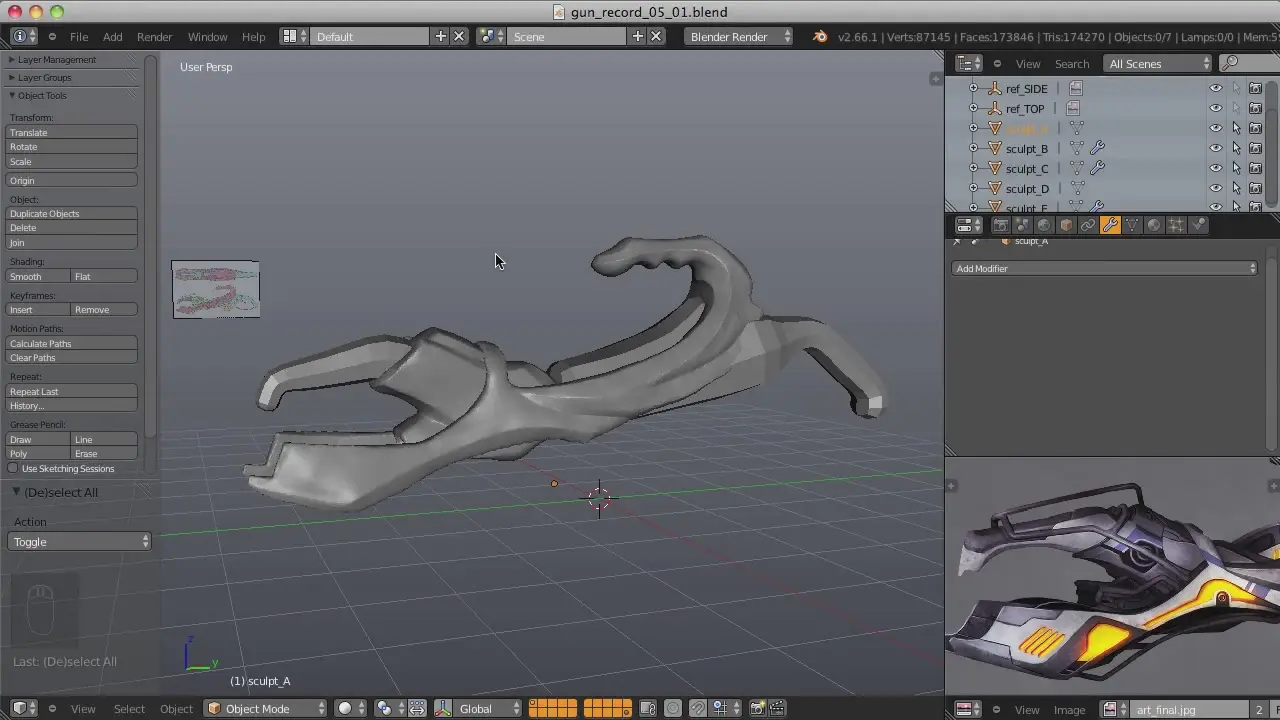The width and height of the screenshot is (1280, 720).
Task: Expand the ref_SIDE tree node
Action: [973, 88]
